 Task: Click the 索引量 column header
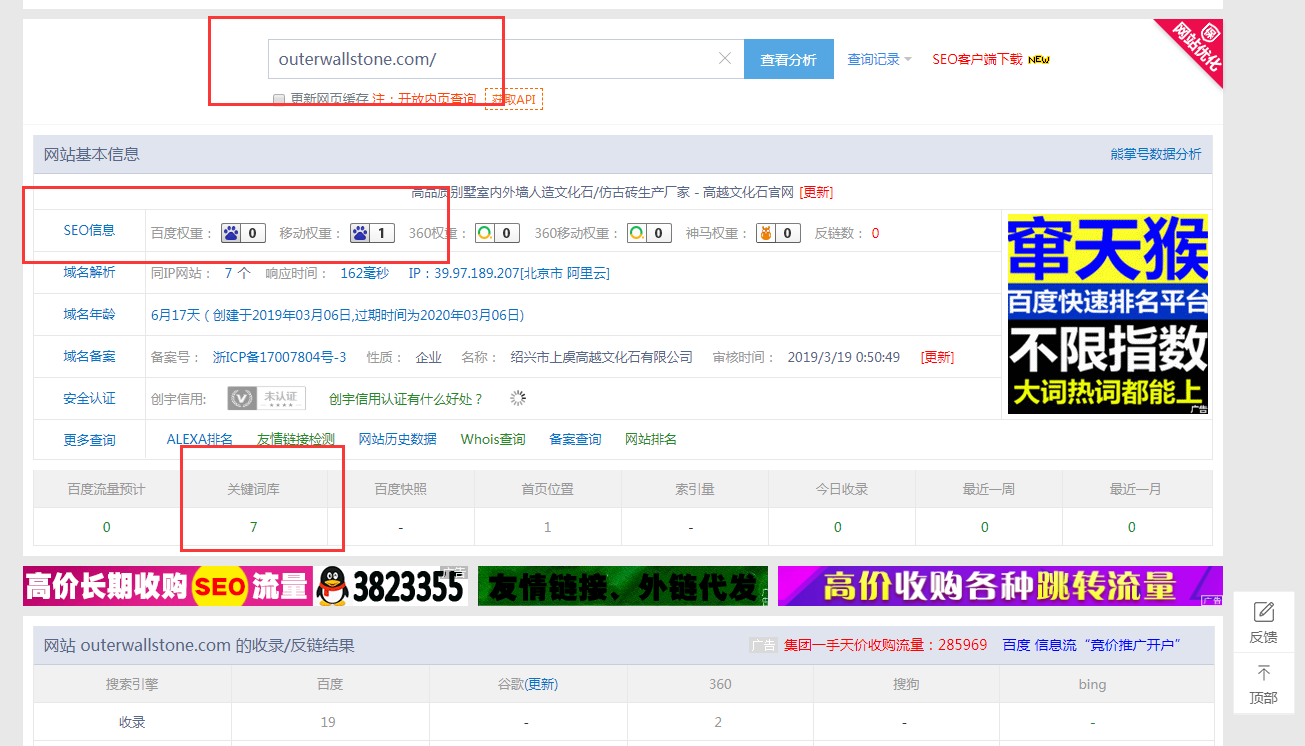click(x=694, y=489)
